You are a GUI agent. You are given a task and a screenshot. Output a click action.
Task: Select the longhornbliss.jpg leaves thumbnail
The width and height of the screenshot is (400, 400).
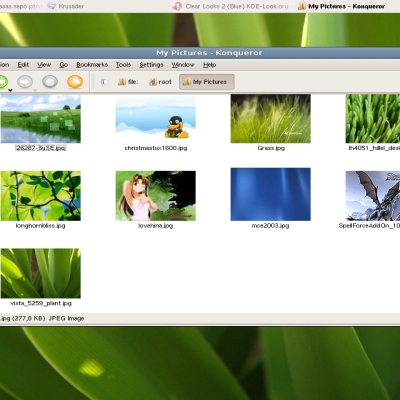pyautogui.click(x=40, y=196)
